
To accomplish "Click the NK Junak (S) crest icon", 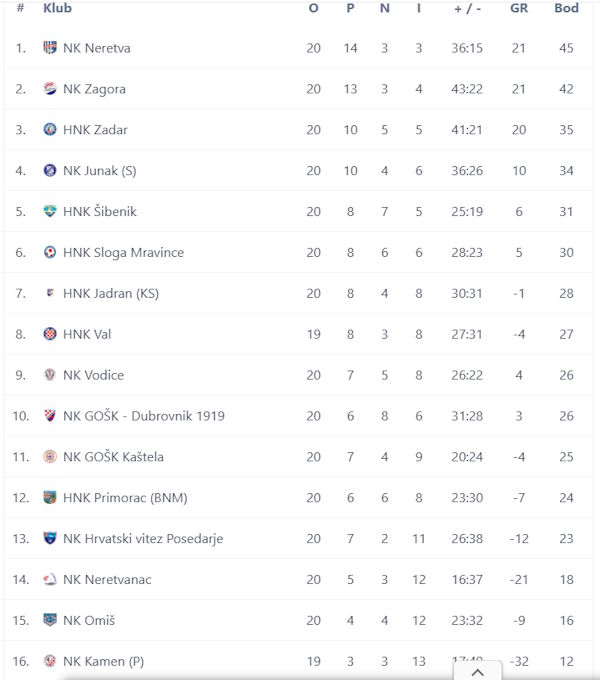I will pos(50,171).
